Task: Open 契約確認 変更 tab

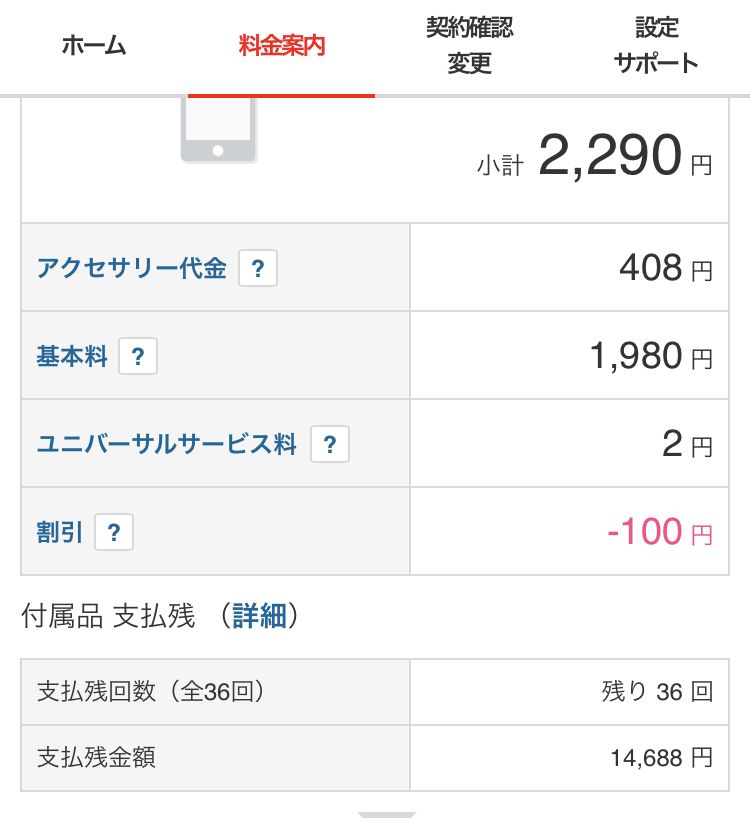Action: click(469, 46)
